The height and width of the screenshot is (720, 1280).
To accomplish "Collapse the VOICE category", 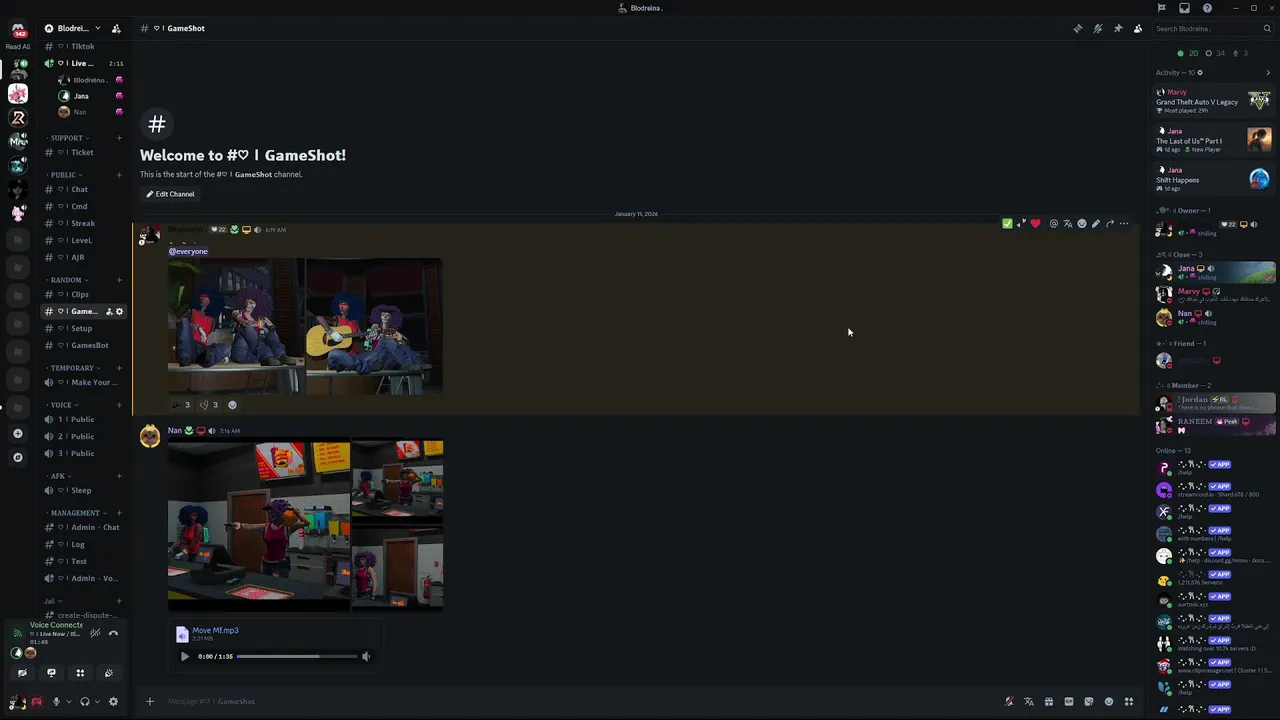I will pyautogui.click(x=62, y=405).
